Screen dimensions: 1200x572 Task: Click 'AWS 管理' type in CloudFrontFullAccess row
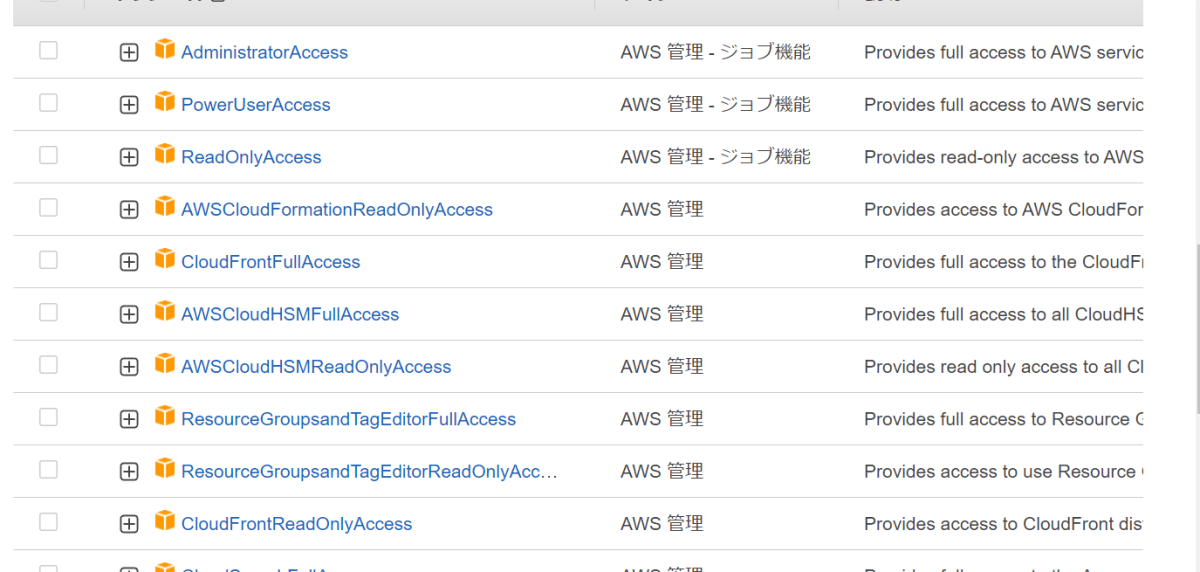[x=662, y=261]
